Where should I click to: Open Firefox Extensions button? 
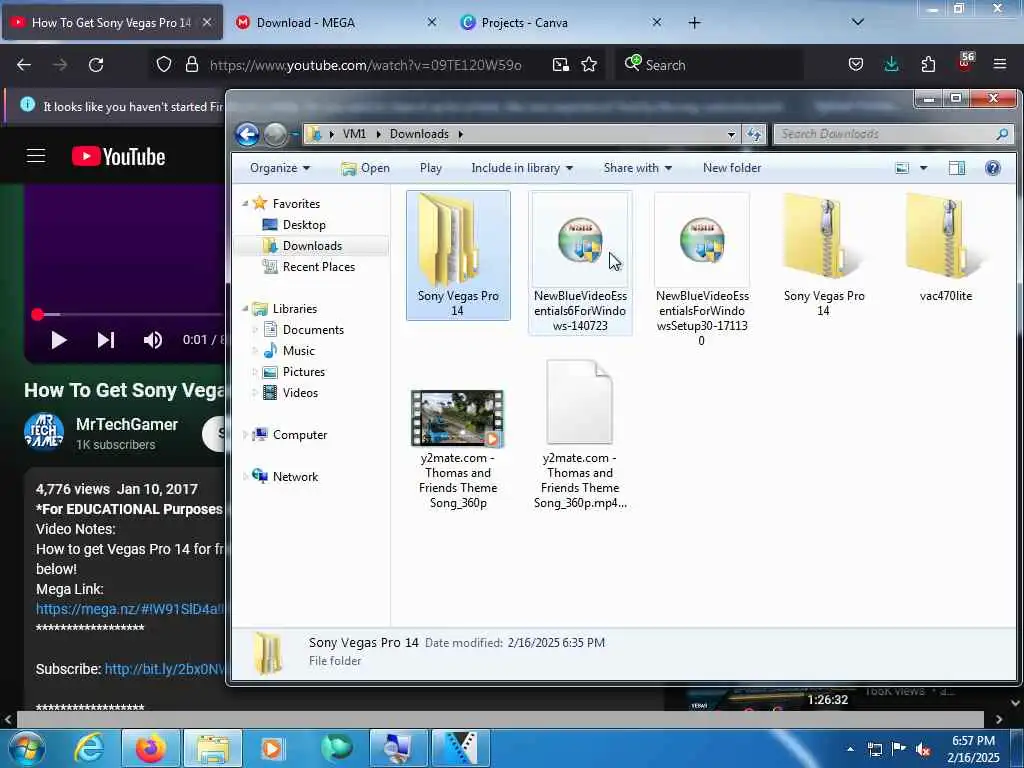coord(928,65)
